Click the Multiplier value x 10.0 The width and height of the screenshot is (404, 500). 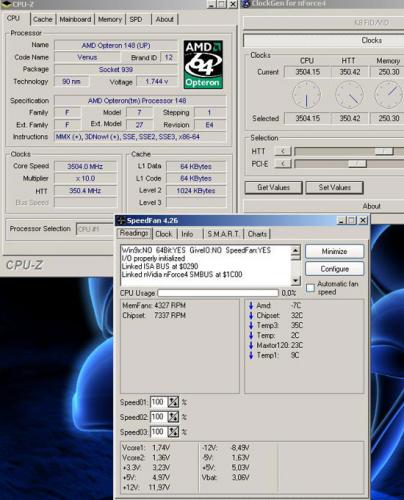click(85, 178)
